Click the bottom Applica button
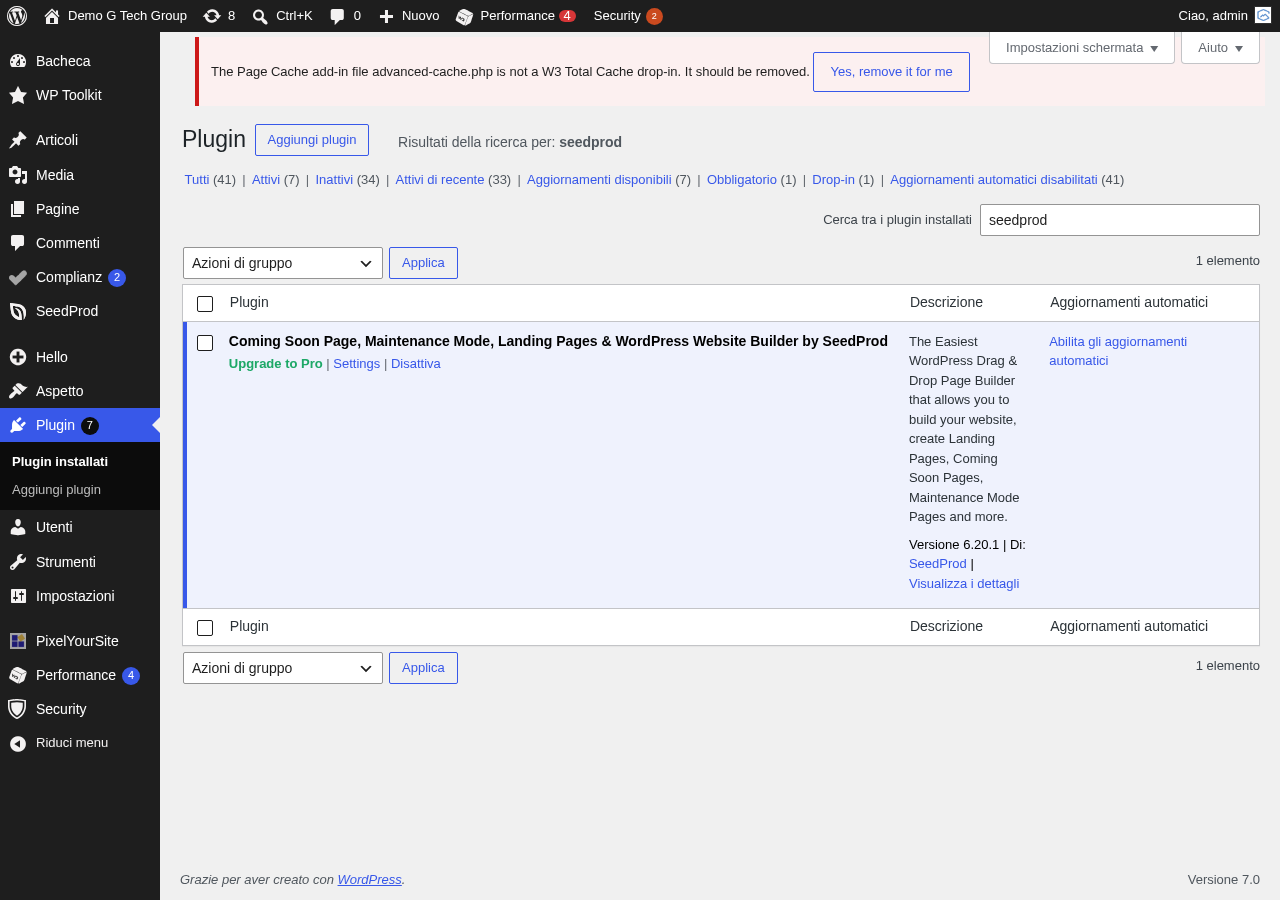 pos(423,668)
